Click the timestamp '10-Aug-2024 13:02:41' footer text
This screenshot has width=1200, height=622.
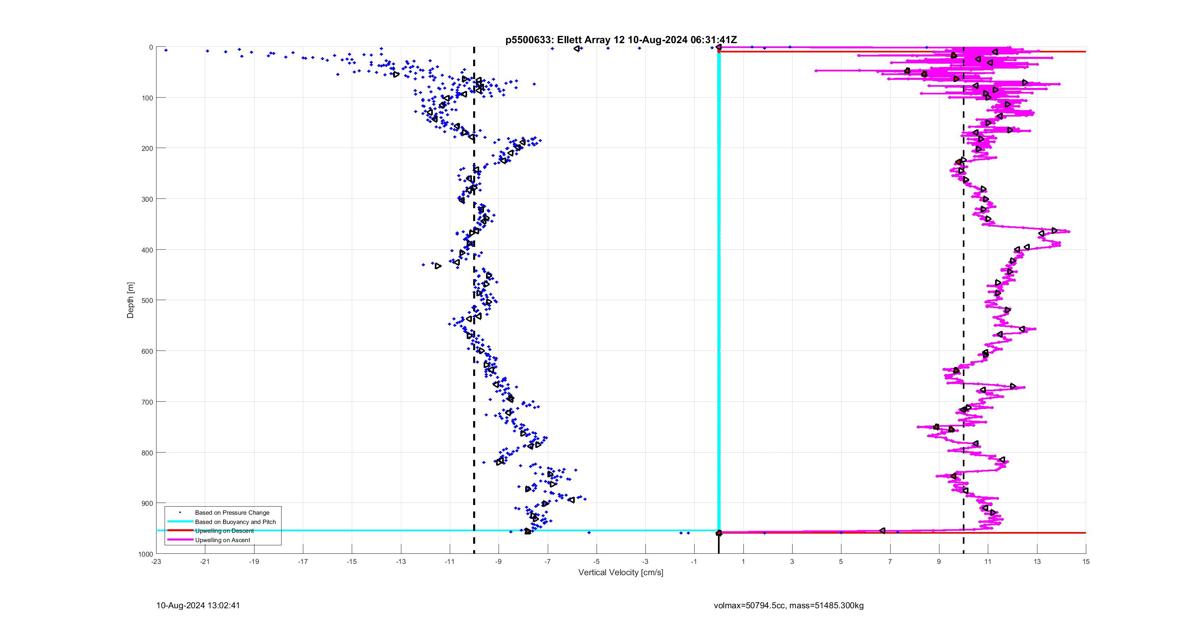pos(199,605)
